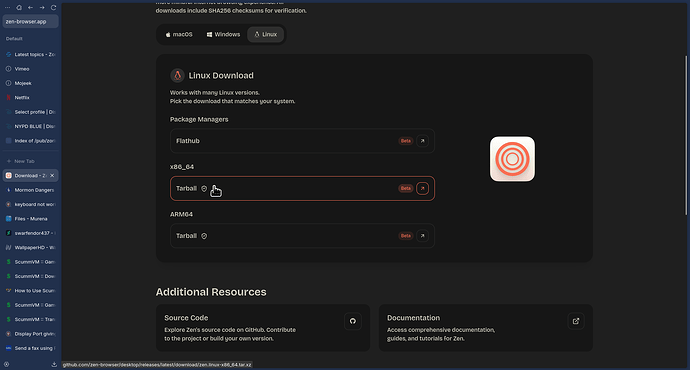The height and width of the screenshot is (370, 690).
Task: Click the Flathub external-link arrow icon
Action: 422,141
